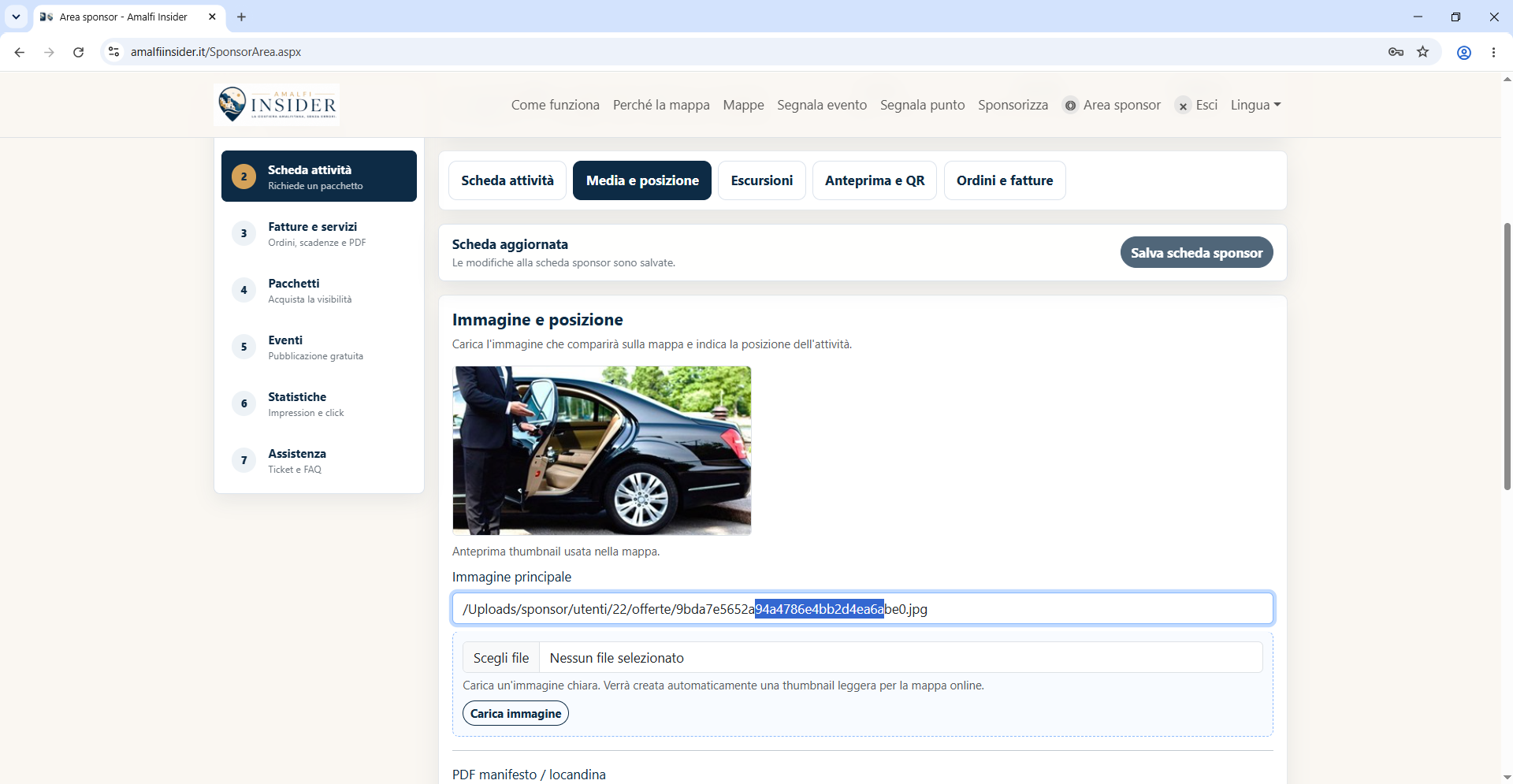Switch to the Scheda attività tab
The width and height of the screenshot is (1513, 784).
(507, 180)
